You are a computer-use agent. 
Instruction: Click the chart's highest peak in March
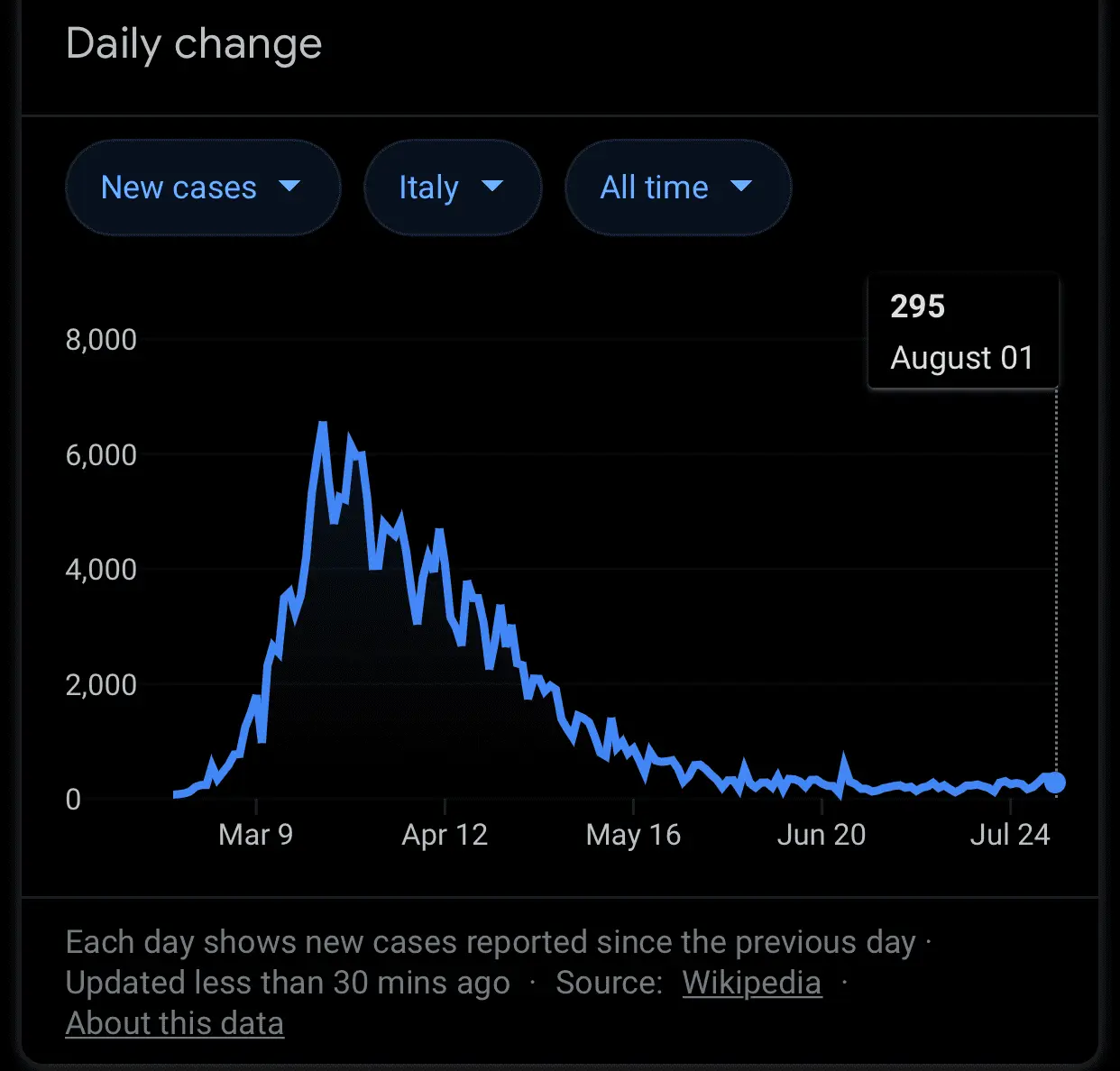point(322,424)
